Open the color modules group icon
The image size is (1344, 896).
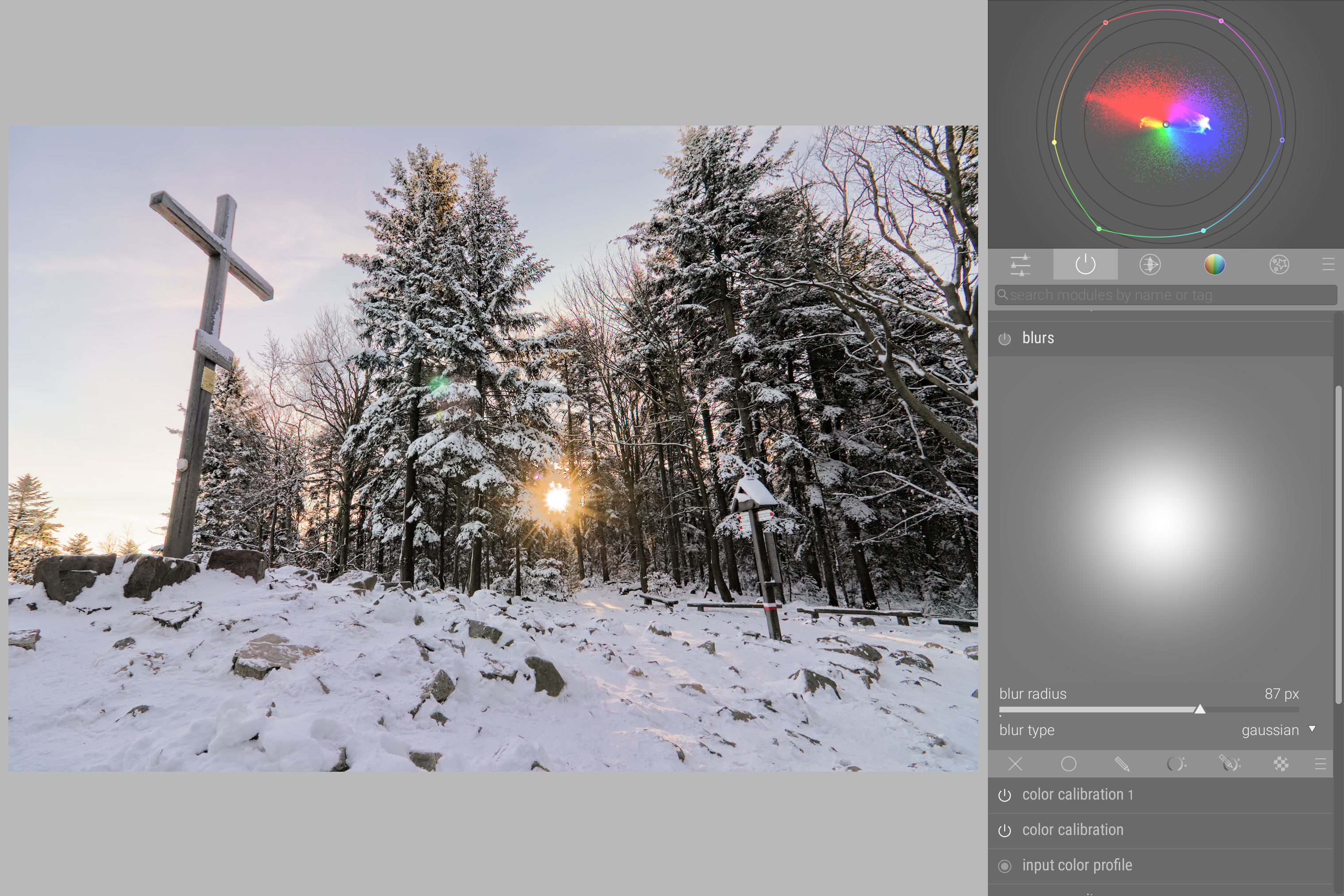click(1214, 264)
